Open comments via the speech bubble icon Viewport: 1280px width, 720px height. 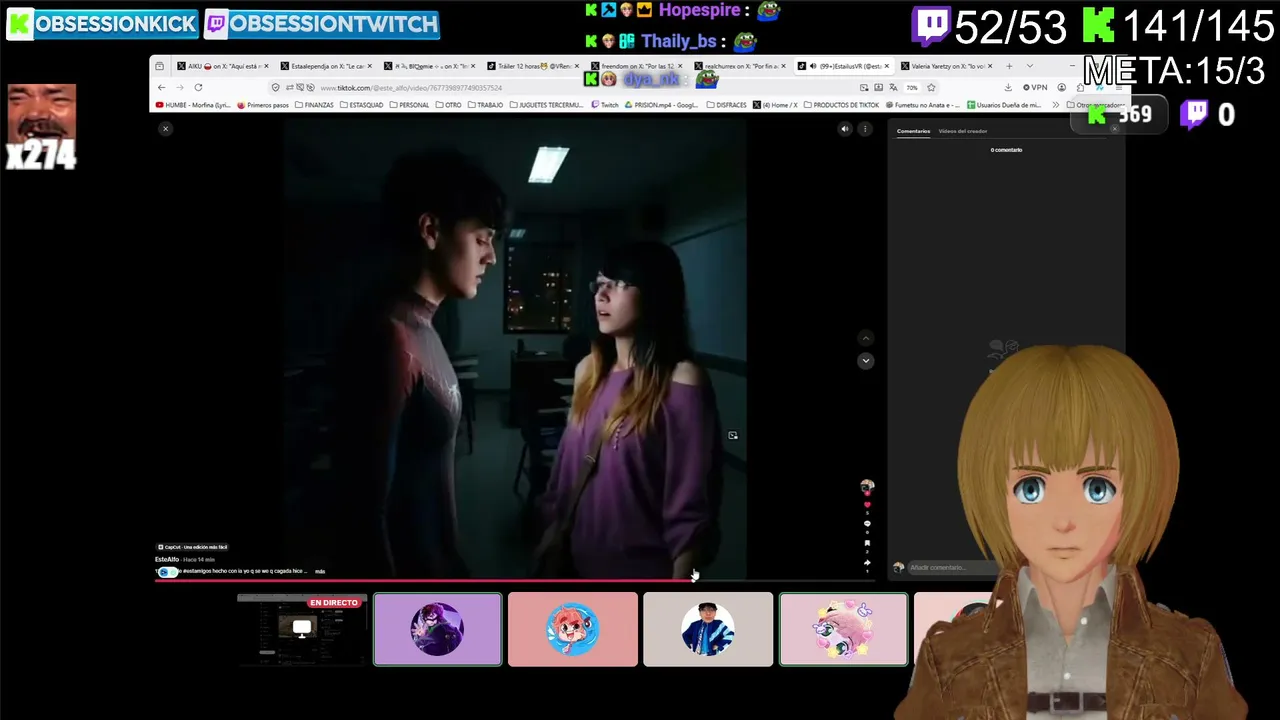[867, 524]
